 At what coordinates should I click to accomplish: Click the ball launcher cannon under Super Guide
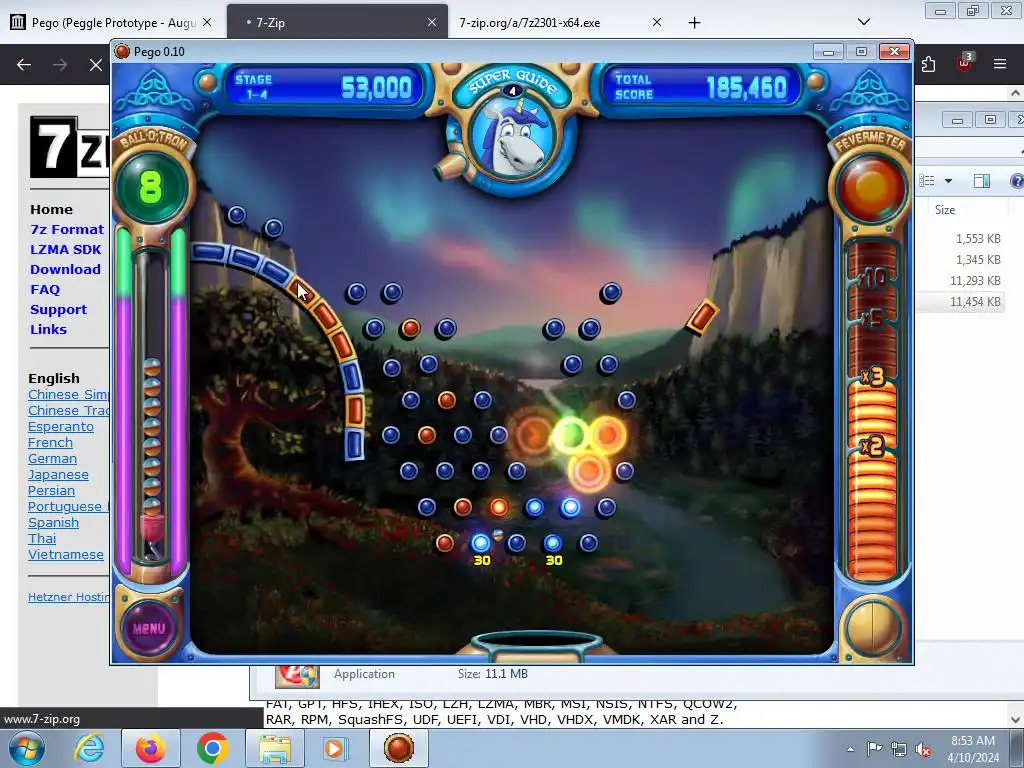[451, 167]
